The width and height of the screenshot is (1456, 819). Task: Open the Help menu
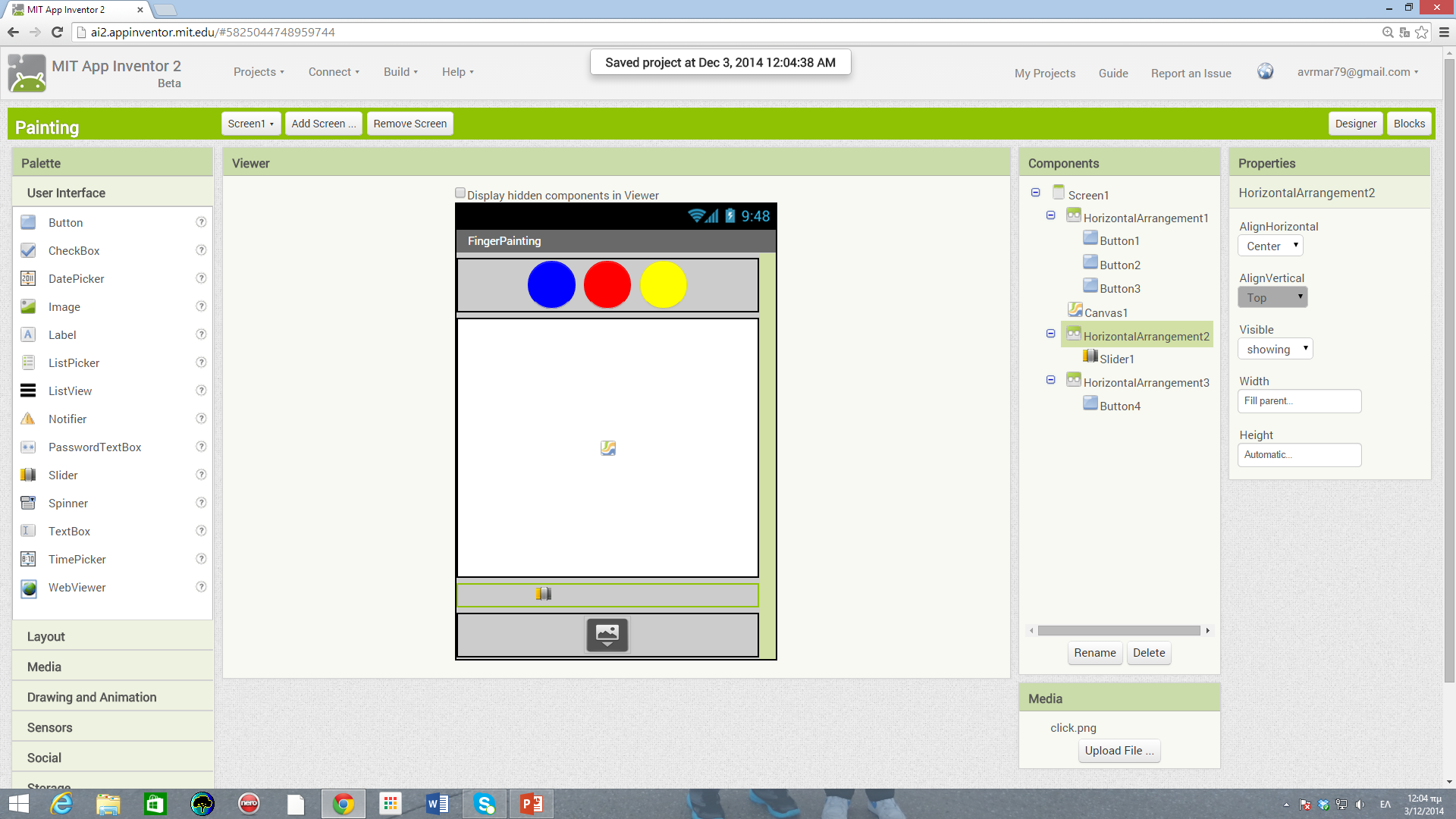(x=457, y=72)
